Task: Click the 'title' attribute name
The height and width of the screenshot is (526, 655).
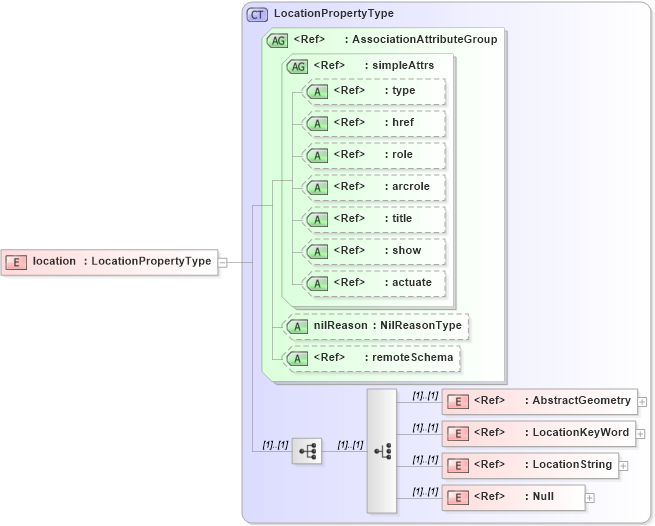Action: click(402, 219)
